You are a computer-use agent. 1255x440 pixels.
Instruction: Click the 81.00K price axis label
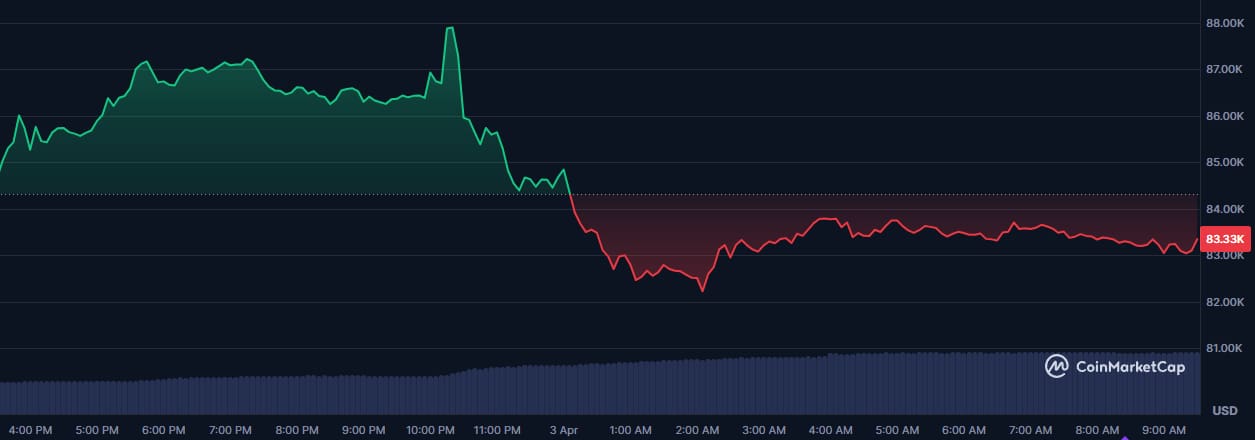pos(1225,348)
